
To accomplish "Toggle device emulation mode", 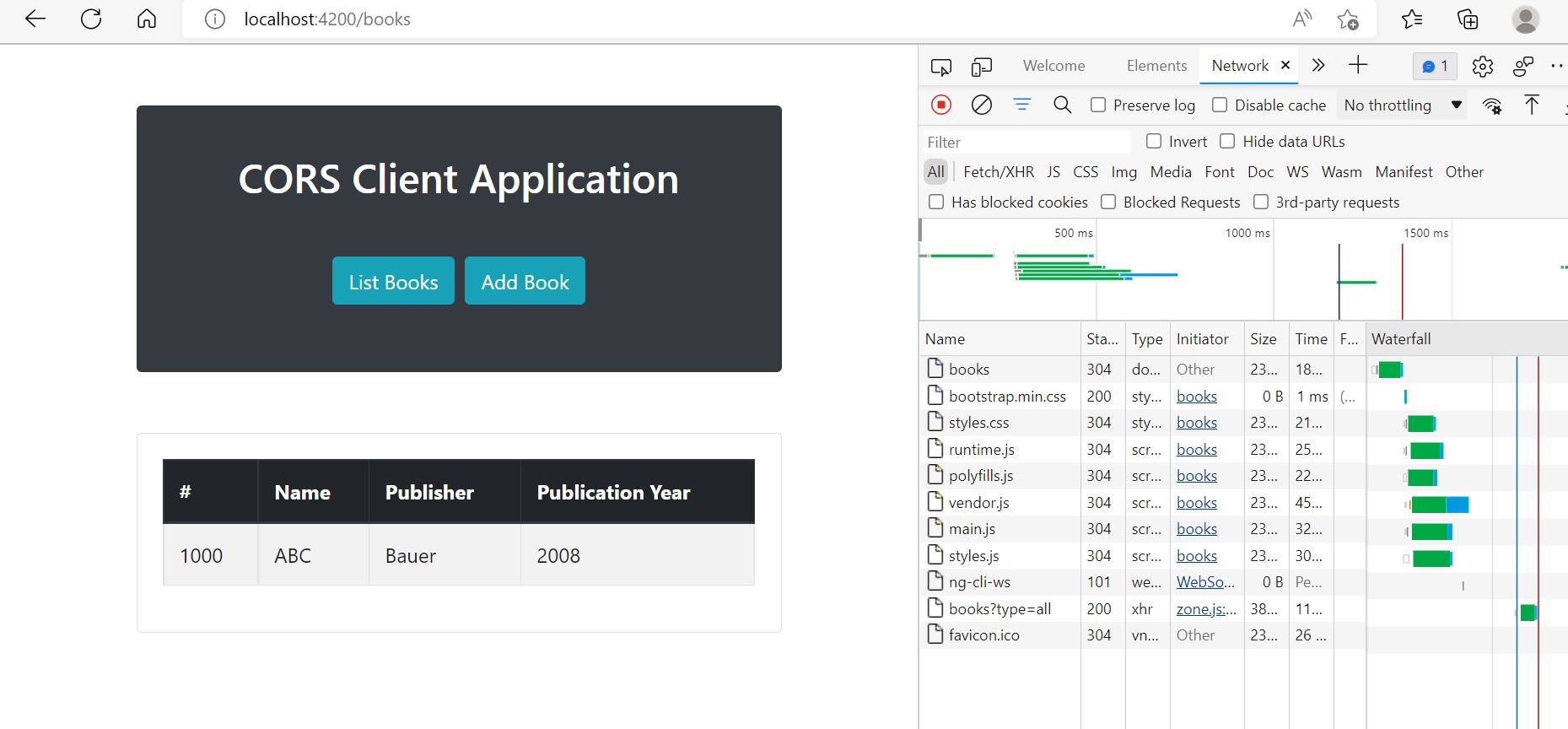I will (981, 67).
